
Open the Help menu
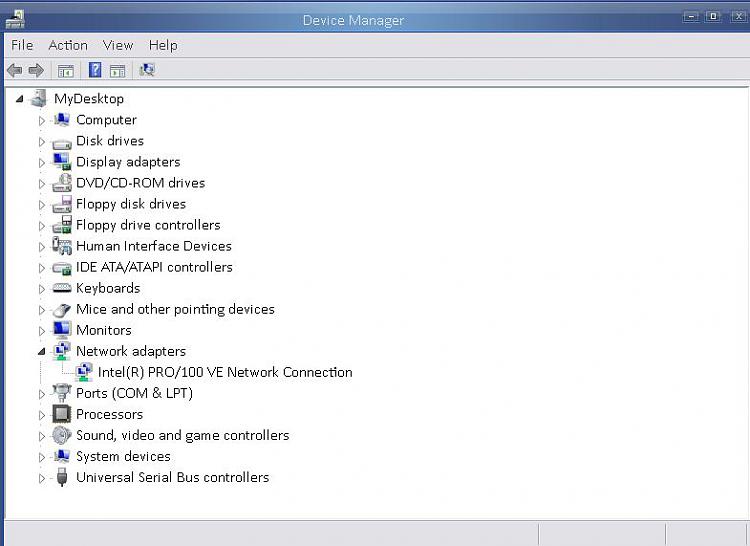(x=163, y=45)
